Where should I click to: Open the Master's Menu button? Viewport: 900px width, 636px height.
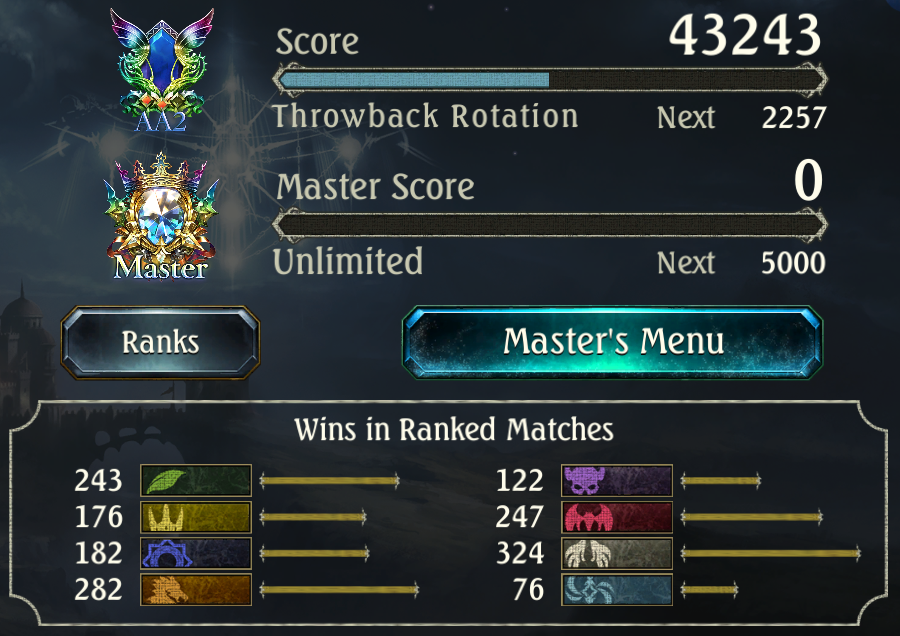[612, 342]
